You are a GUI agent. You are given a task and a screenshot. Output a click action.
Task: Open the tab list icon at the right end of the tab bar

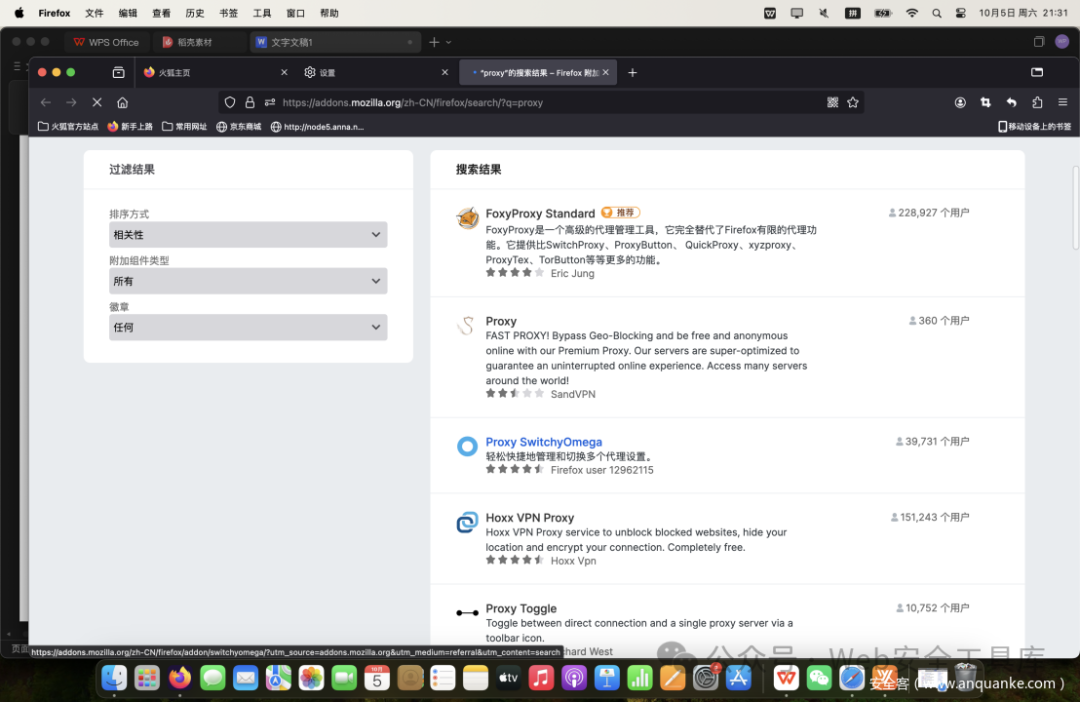click(x=1037, y=72)
